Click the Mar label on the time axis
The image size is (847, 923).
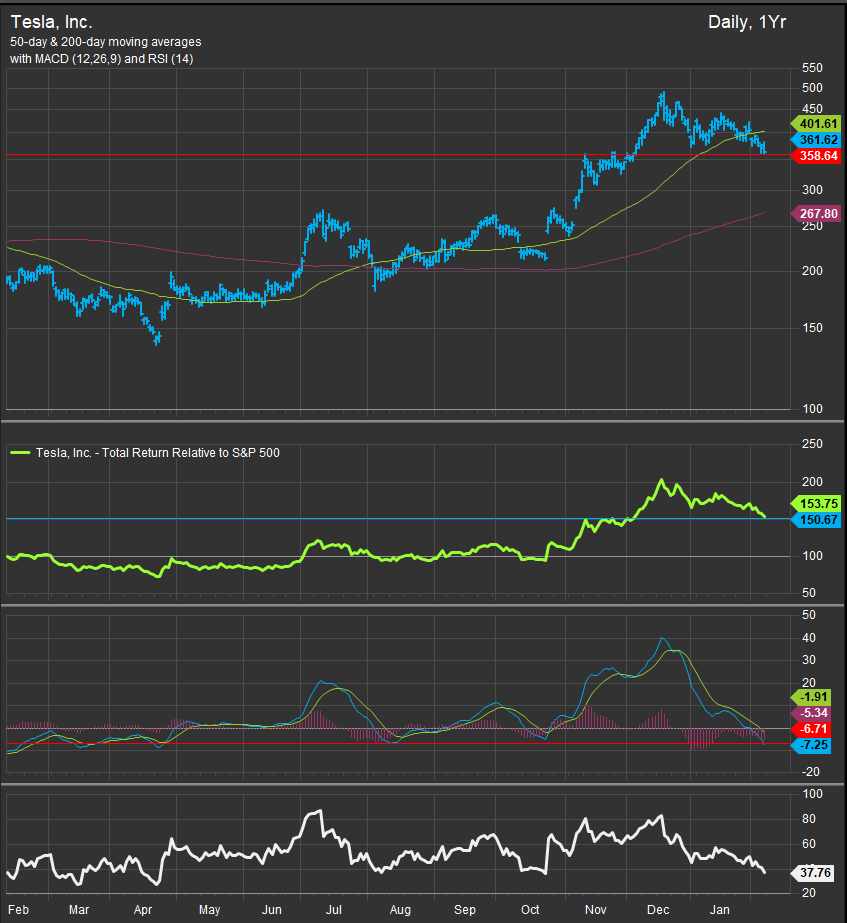tap(79, 909)
